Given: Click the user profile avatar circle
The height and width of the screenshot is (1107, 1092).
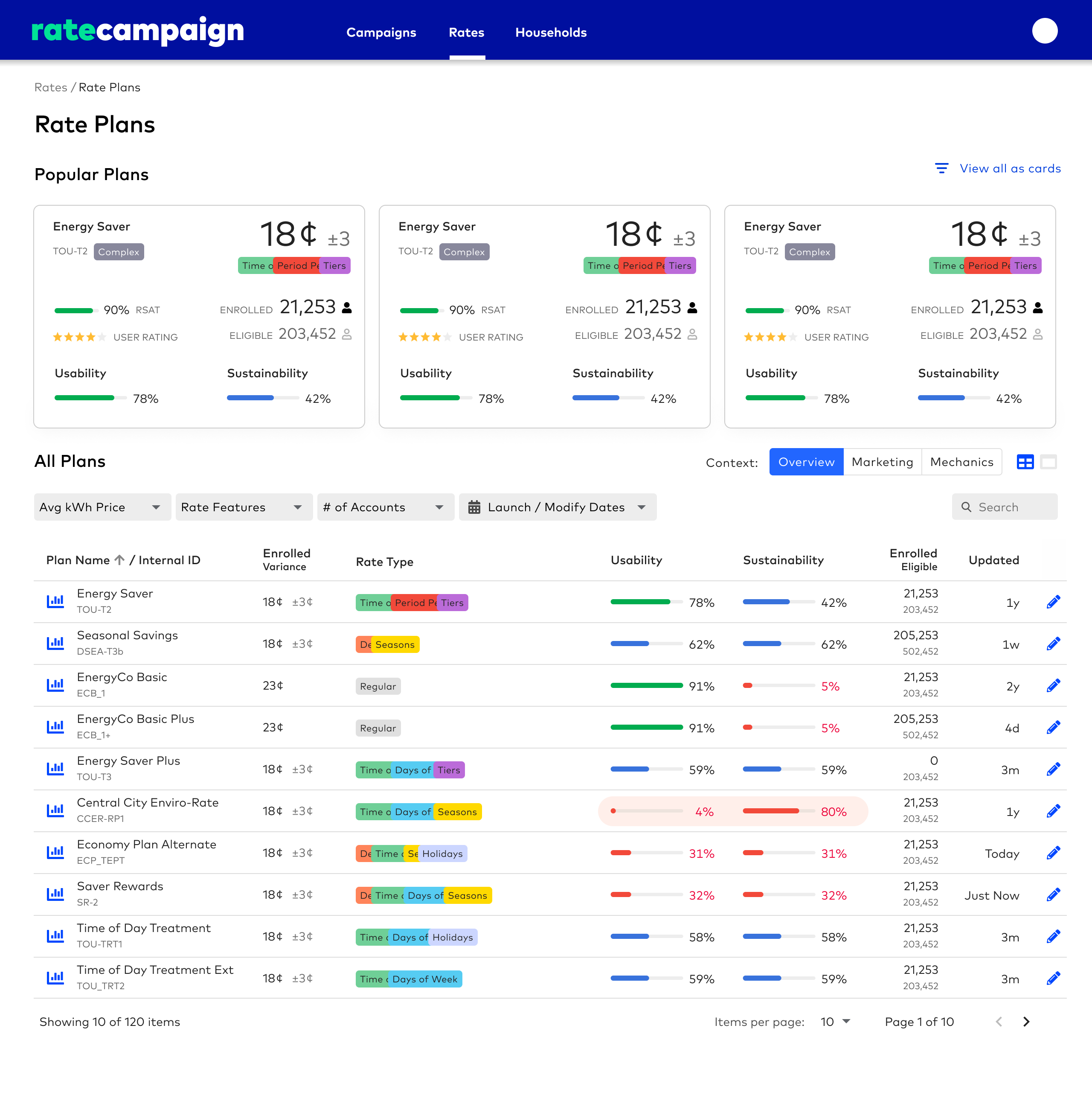Looking at the screenshot, I should (x=1045, y=31).
